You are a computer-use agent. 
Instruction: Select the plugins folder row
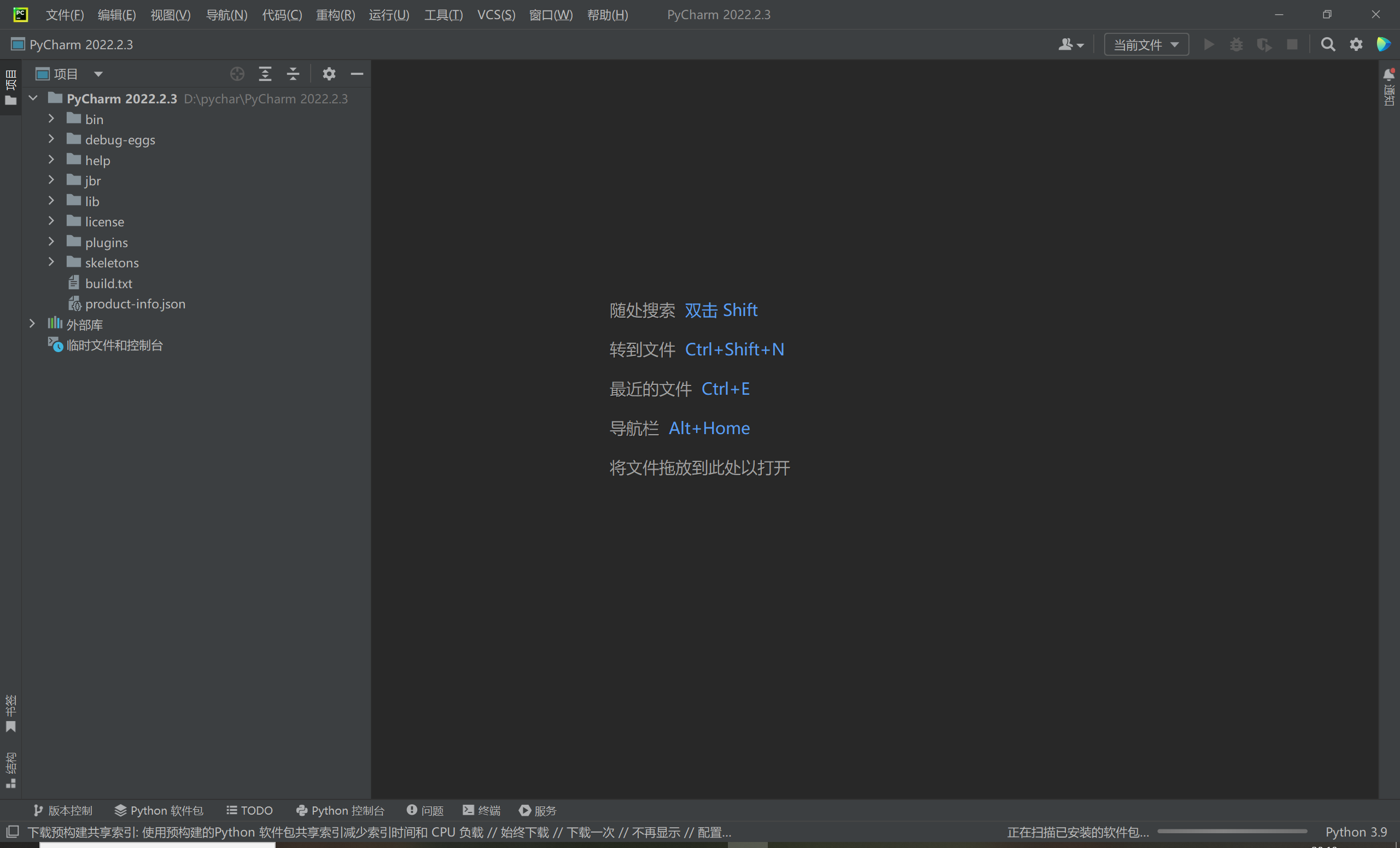click(196, 242)
